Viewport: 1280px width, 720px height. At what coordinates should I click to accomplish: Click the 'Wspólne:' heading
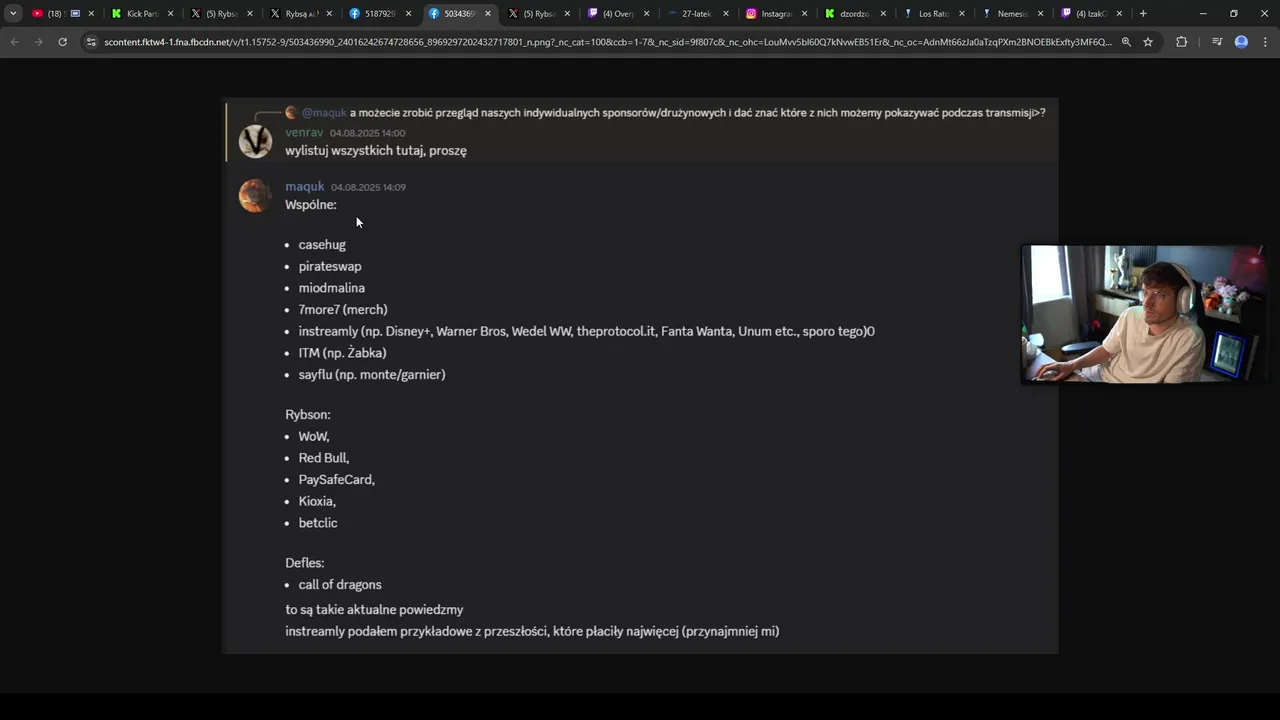(x=311, y=205)
